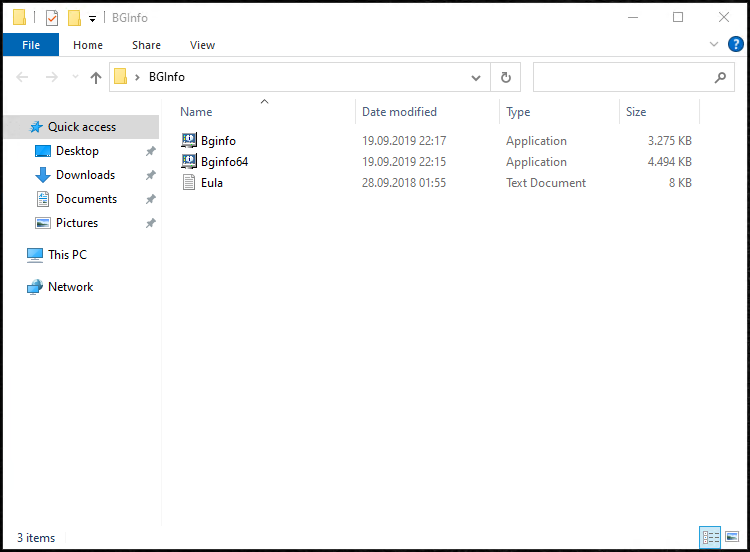The image size is (750, 552).
Task: Click the pin icon next to Pictures
Action: coord(151,223)
